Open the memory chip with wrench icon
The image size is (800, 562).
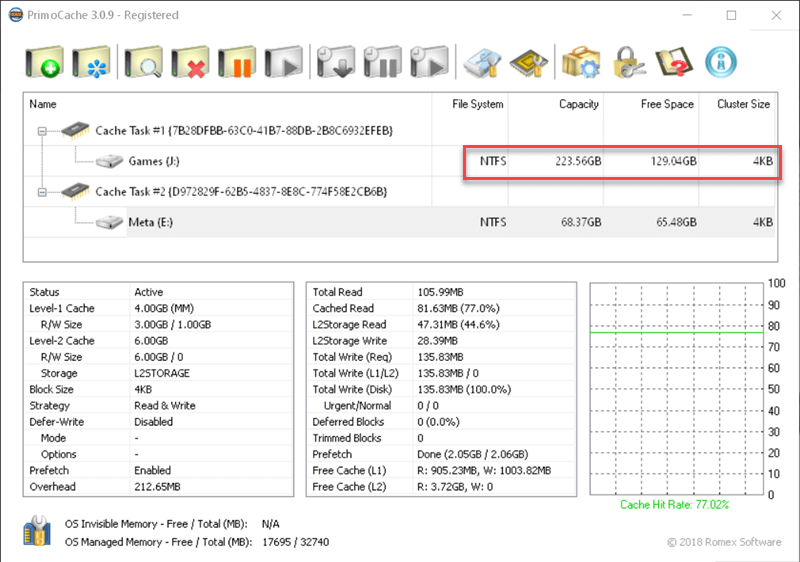(529, 63)
